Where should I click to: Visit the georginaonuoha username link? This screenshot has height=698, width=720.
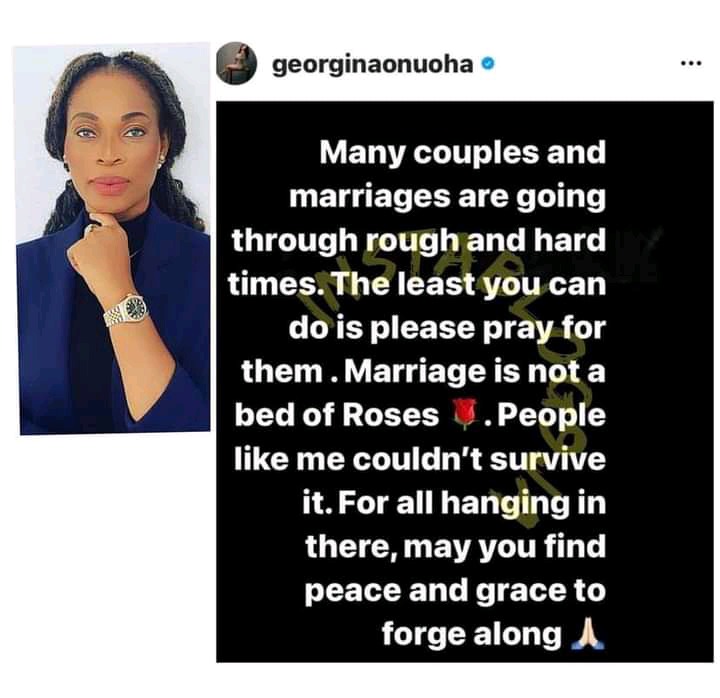372,65
